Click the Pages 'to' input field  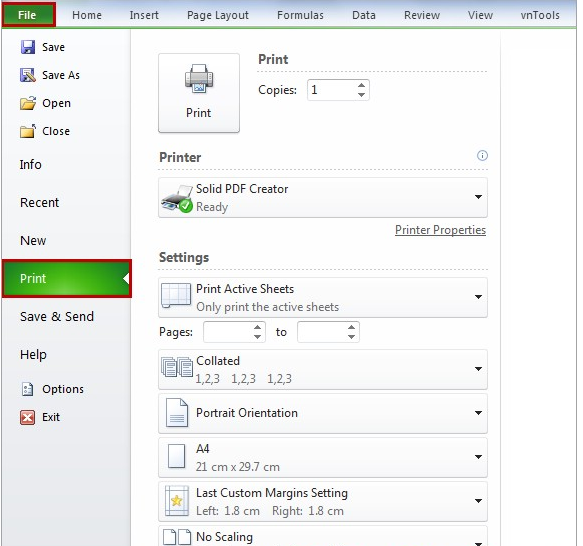(323, 332)
